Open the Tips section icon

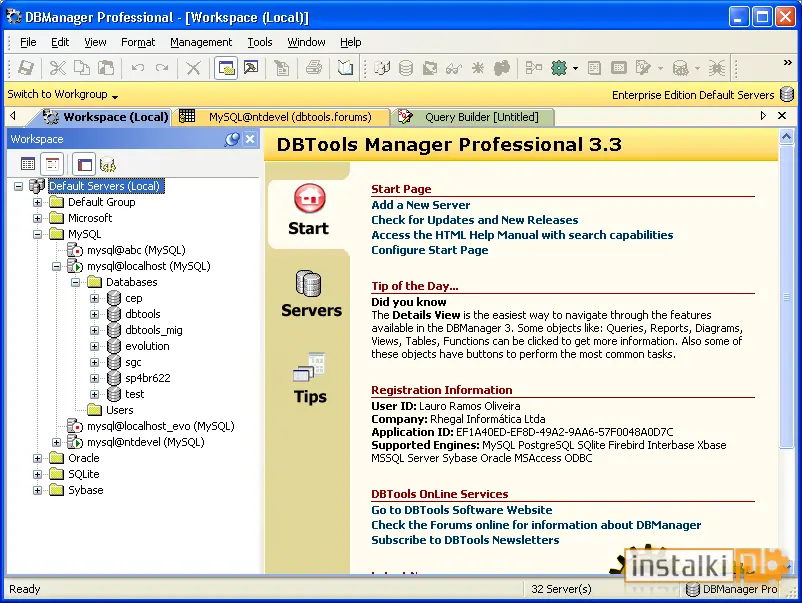click(309, 367)
